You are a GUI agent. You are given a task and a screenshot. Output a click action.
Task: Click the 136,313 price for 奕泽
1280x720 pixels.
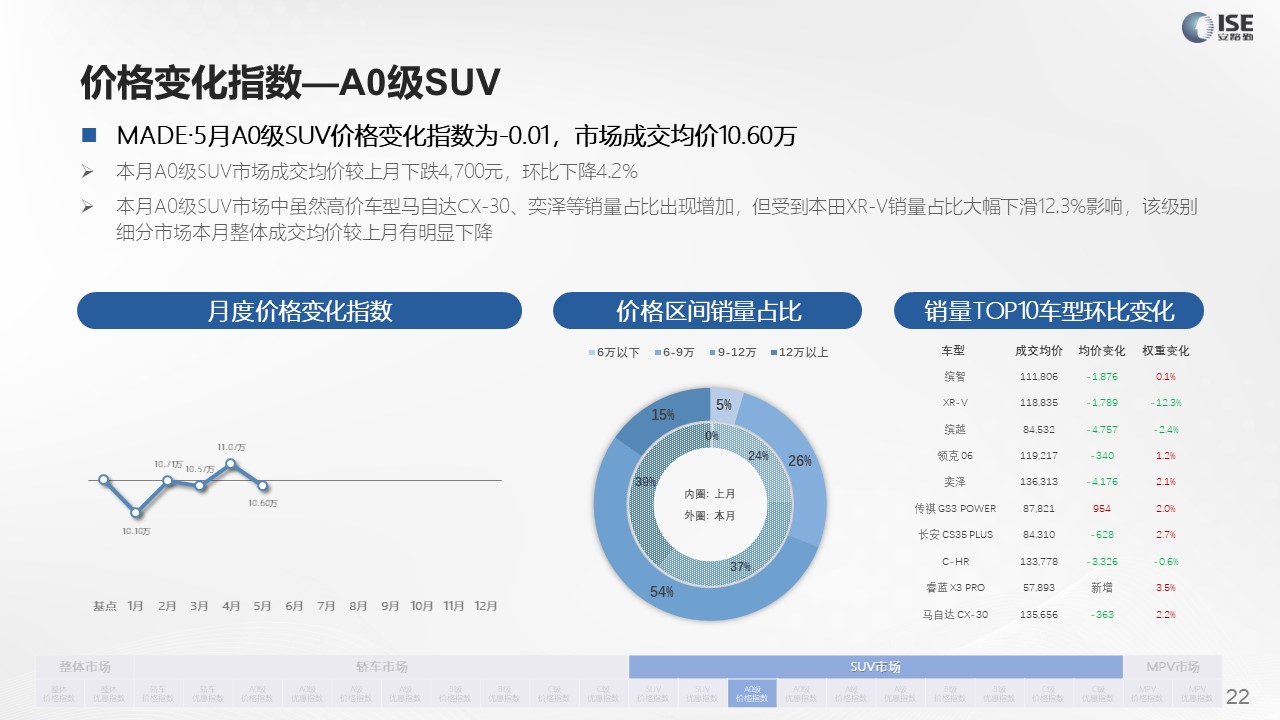(1038, 482)
